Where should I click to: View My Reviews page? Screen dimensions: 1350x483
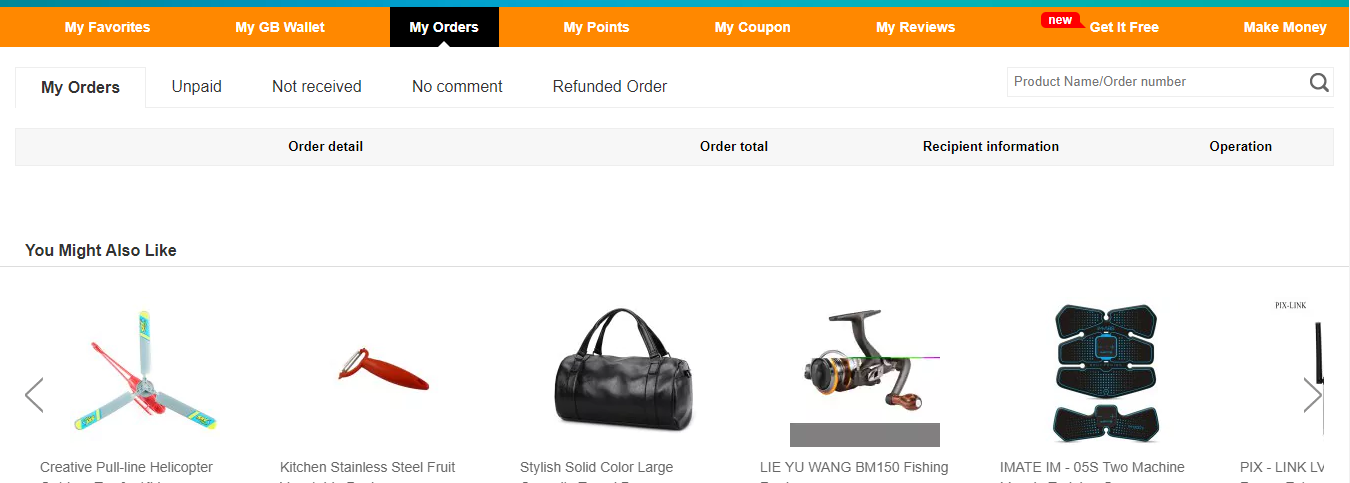pyautogui.click(x=915, y=27)
